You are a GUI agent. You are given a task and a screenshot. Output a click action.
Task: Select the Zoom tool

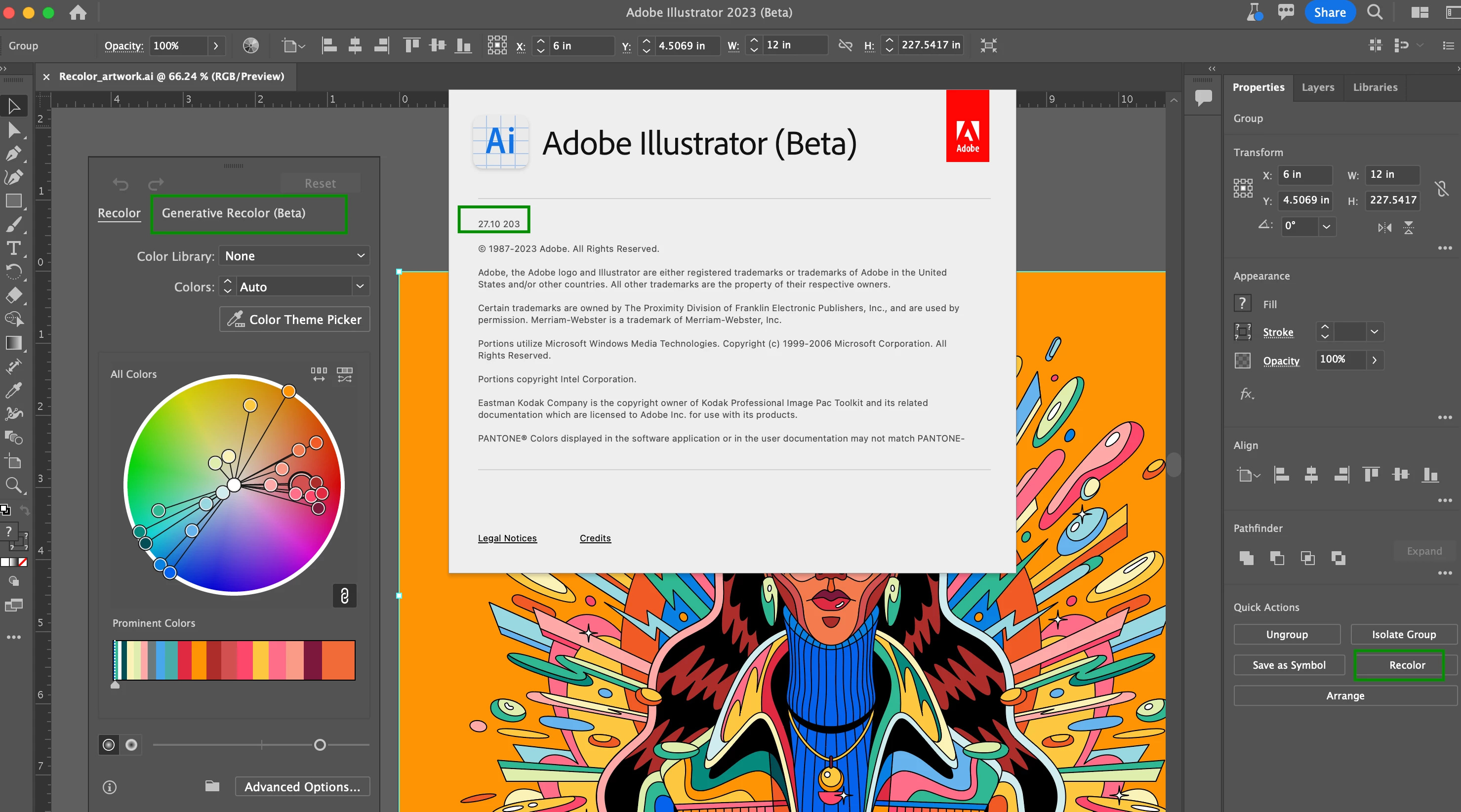tap(14, 486)
